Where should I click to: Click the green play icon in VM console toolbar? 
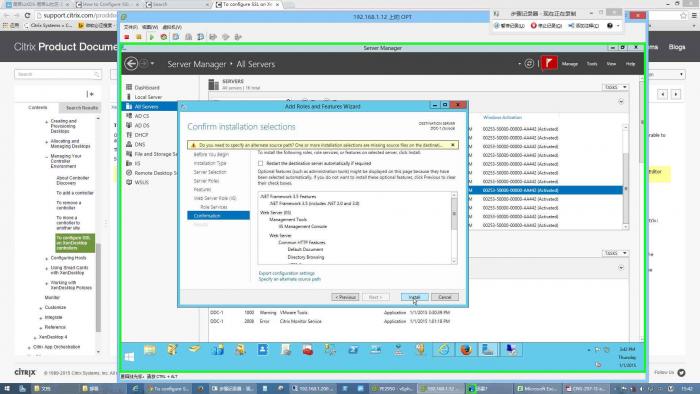[151, 37]
